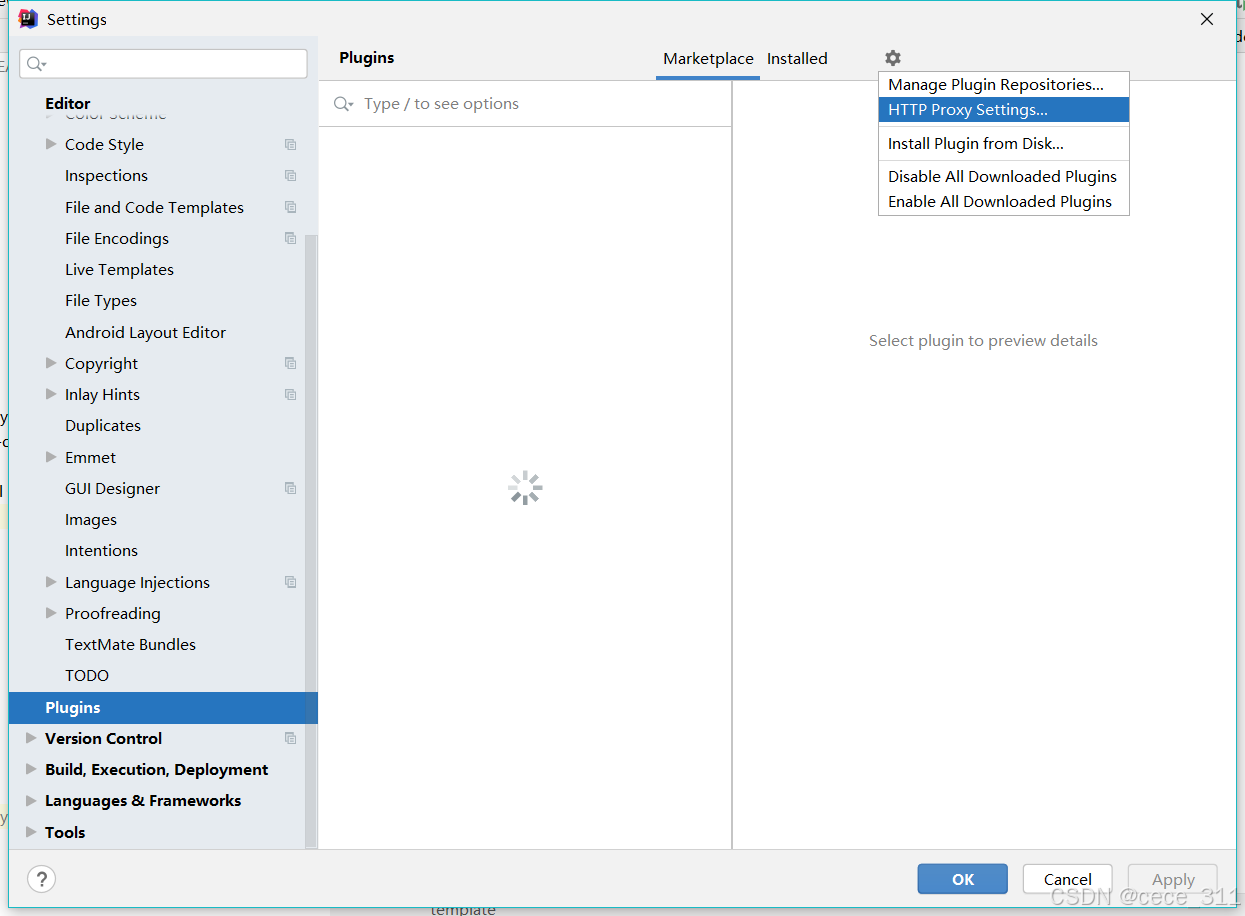
Task: Click the modified-settings page icon beside Code Style
Action: (290, 144)
